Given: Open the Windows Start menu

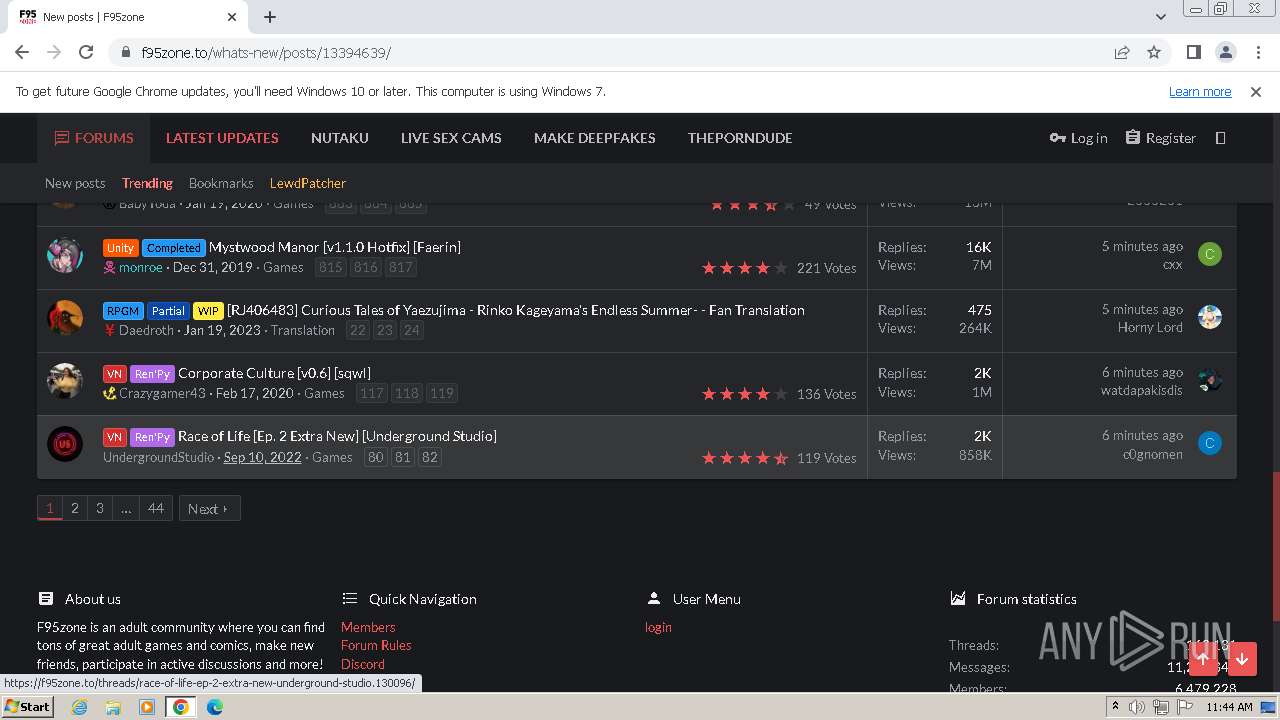Looking at the screenshot, I should pos(28,707).
